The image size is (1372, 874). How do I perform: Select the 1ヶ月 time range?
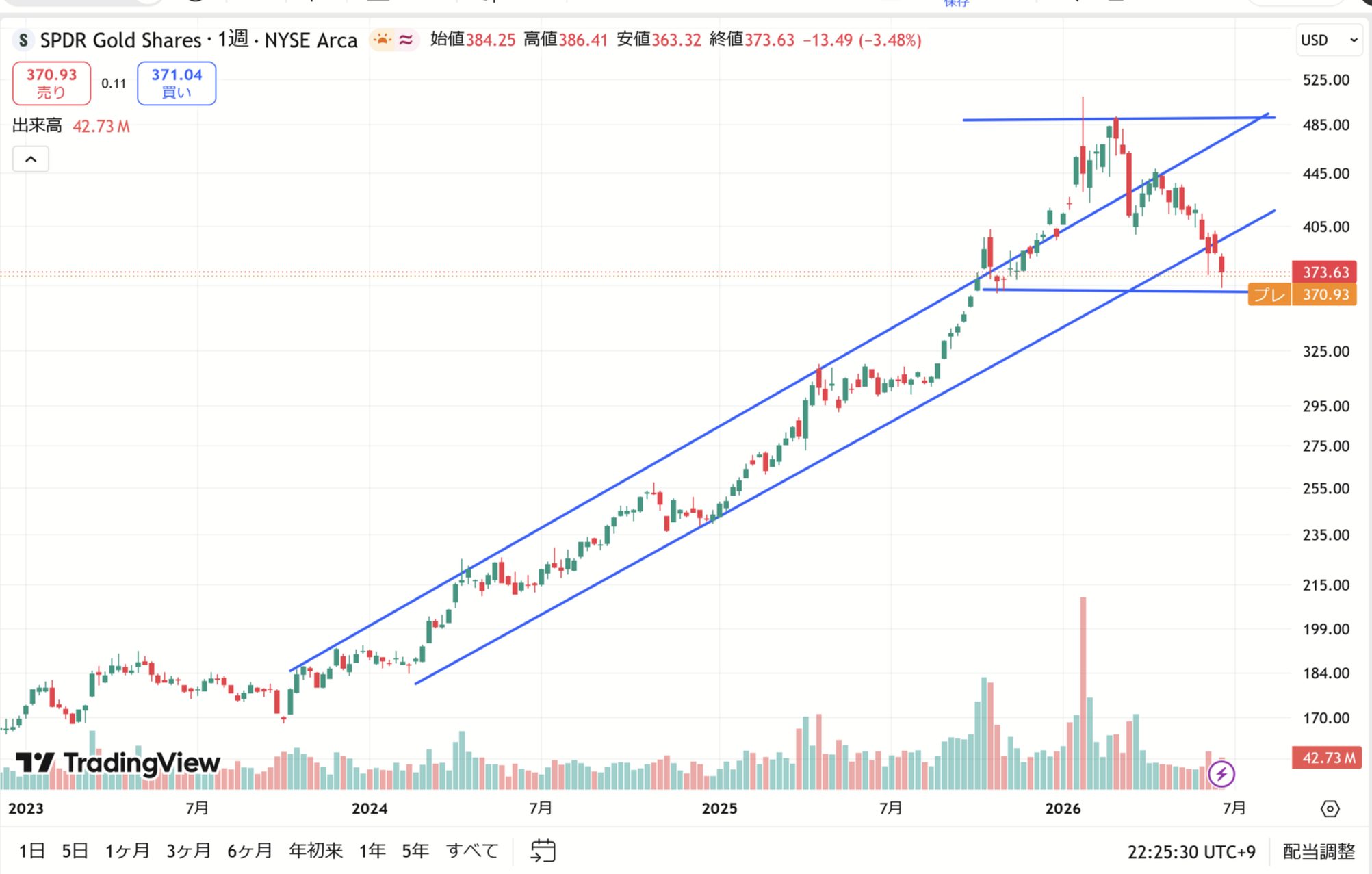pyautogui.click(x=127, y=851)
